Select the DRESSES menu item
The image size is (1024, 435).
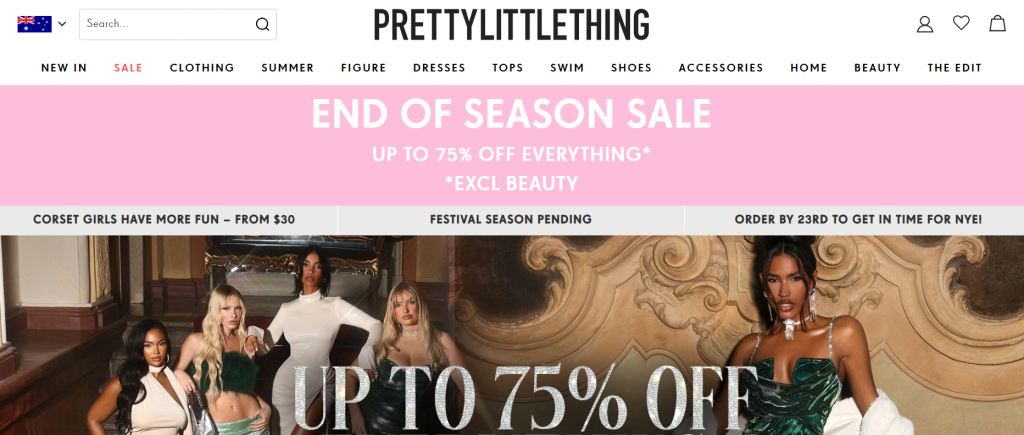439,68
